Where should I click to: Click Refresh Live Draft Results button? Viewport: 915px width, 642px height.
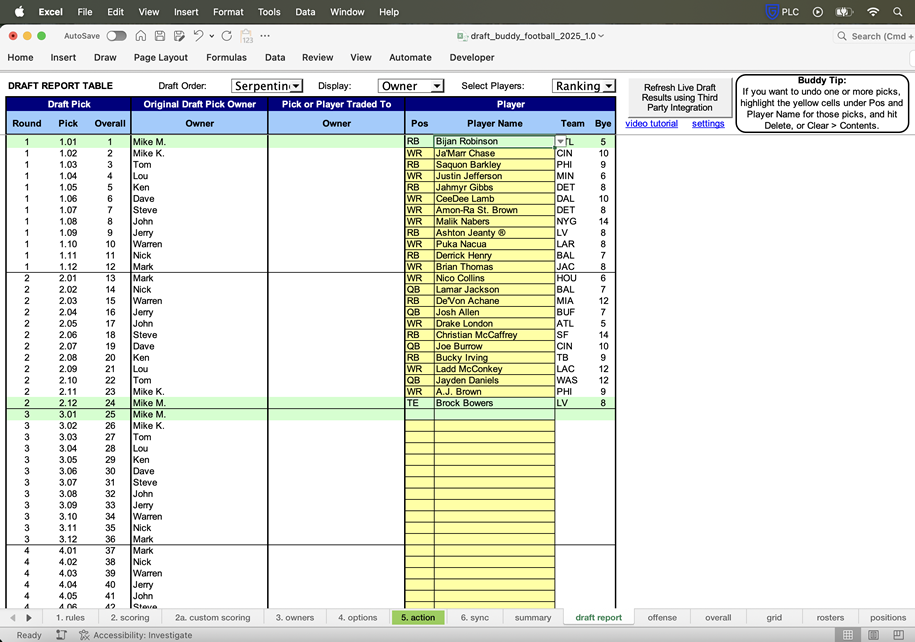pyautogui.click(x=680, y=97)
